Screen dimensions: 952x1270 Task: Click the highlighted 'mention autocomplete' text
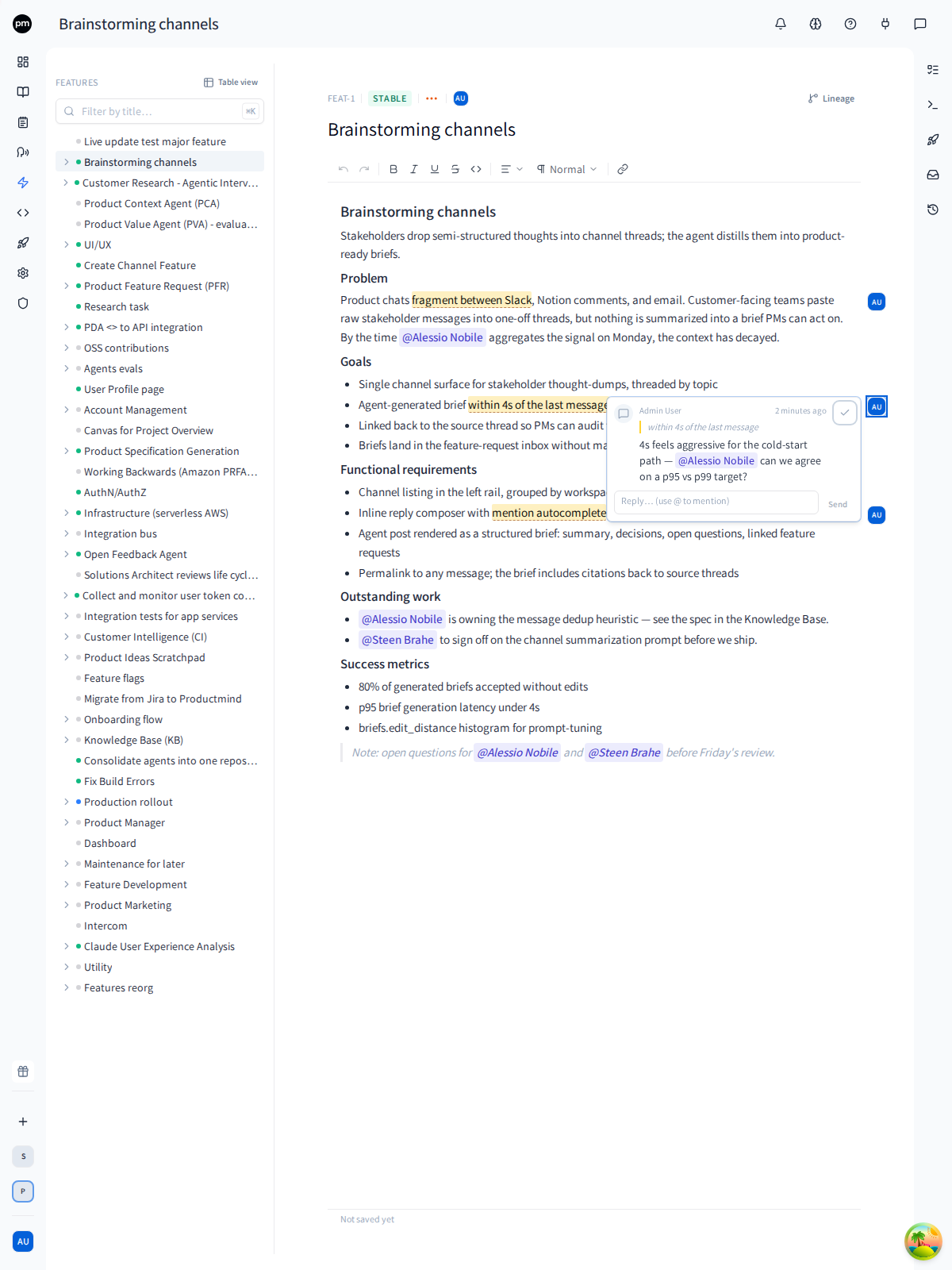pos(549,513)
